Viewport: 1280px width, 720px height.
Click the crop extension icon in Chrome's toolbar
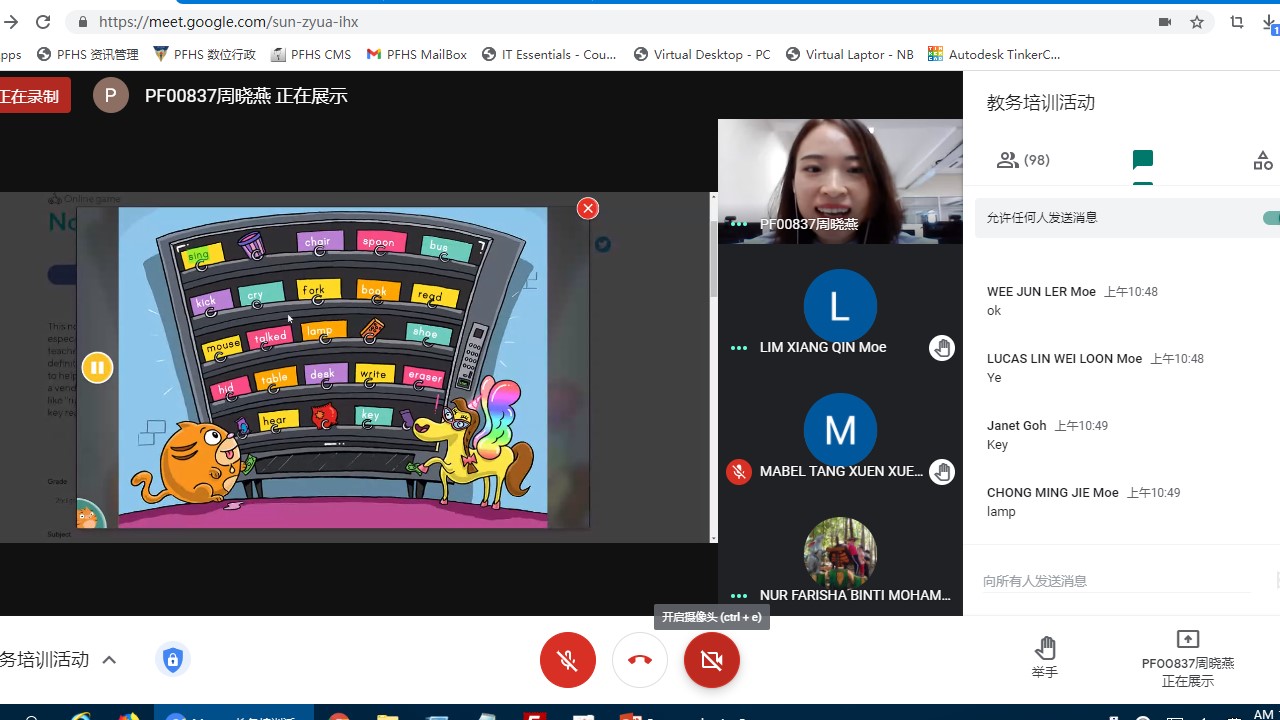(1237, 22)
